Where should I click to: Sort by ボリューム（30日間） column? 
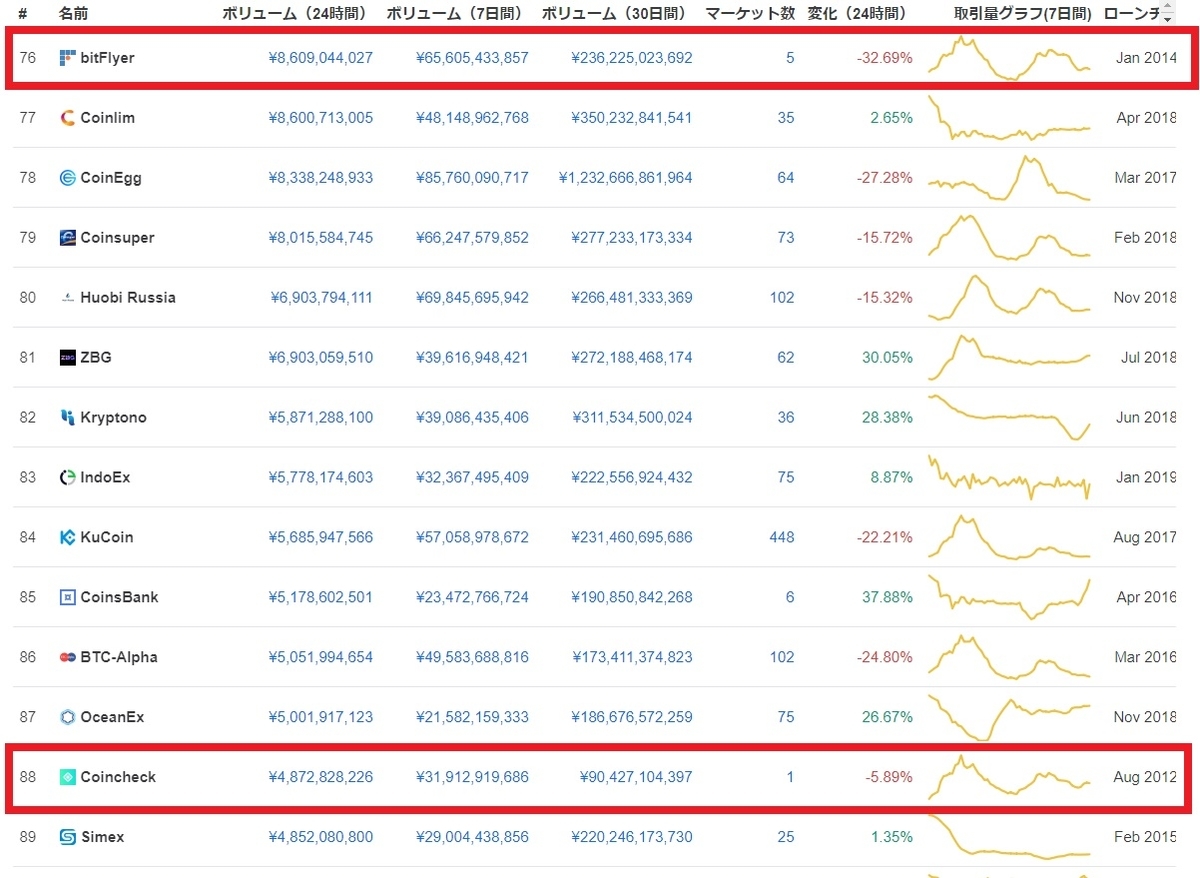pos(614,14)
